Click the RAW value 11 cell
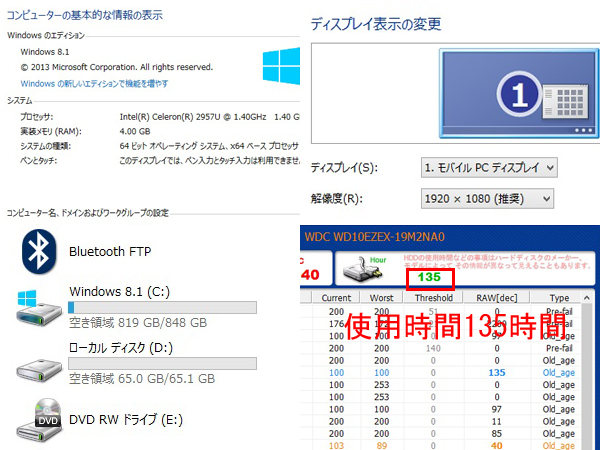Image resolution: width=600 pixels, height=450 pixels. [x=497, y=421]
